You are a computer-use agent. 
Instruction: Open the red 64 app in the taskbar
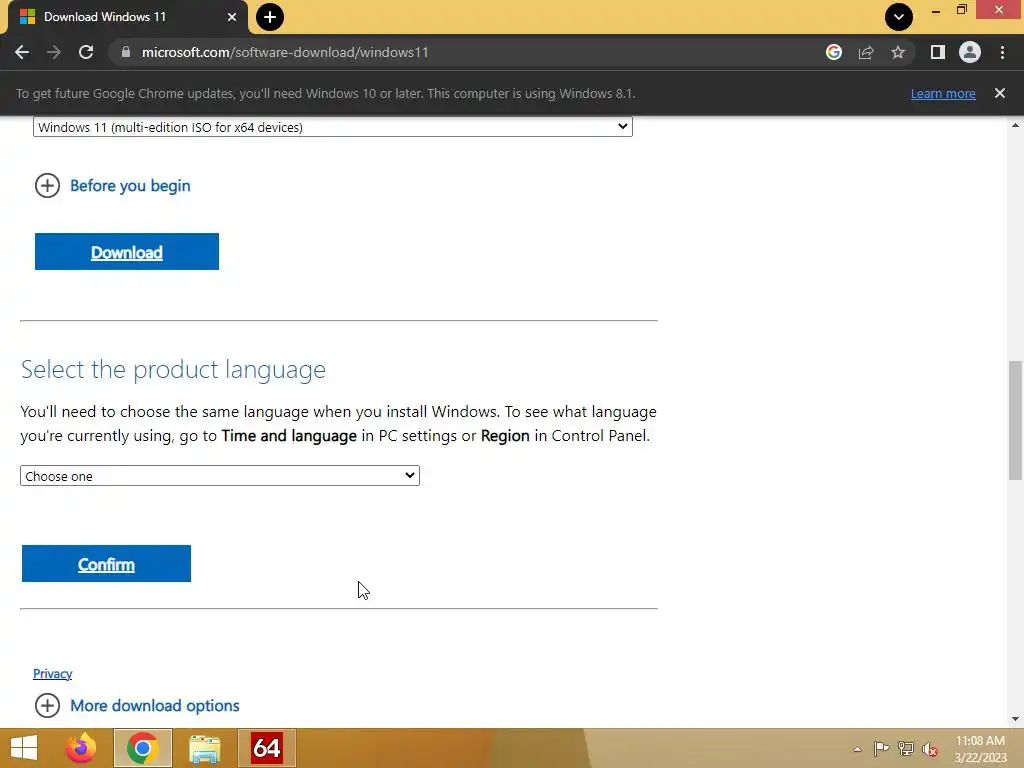267,748
